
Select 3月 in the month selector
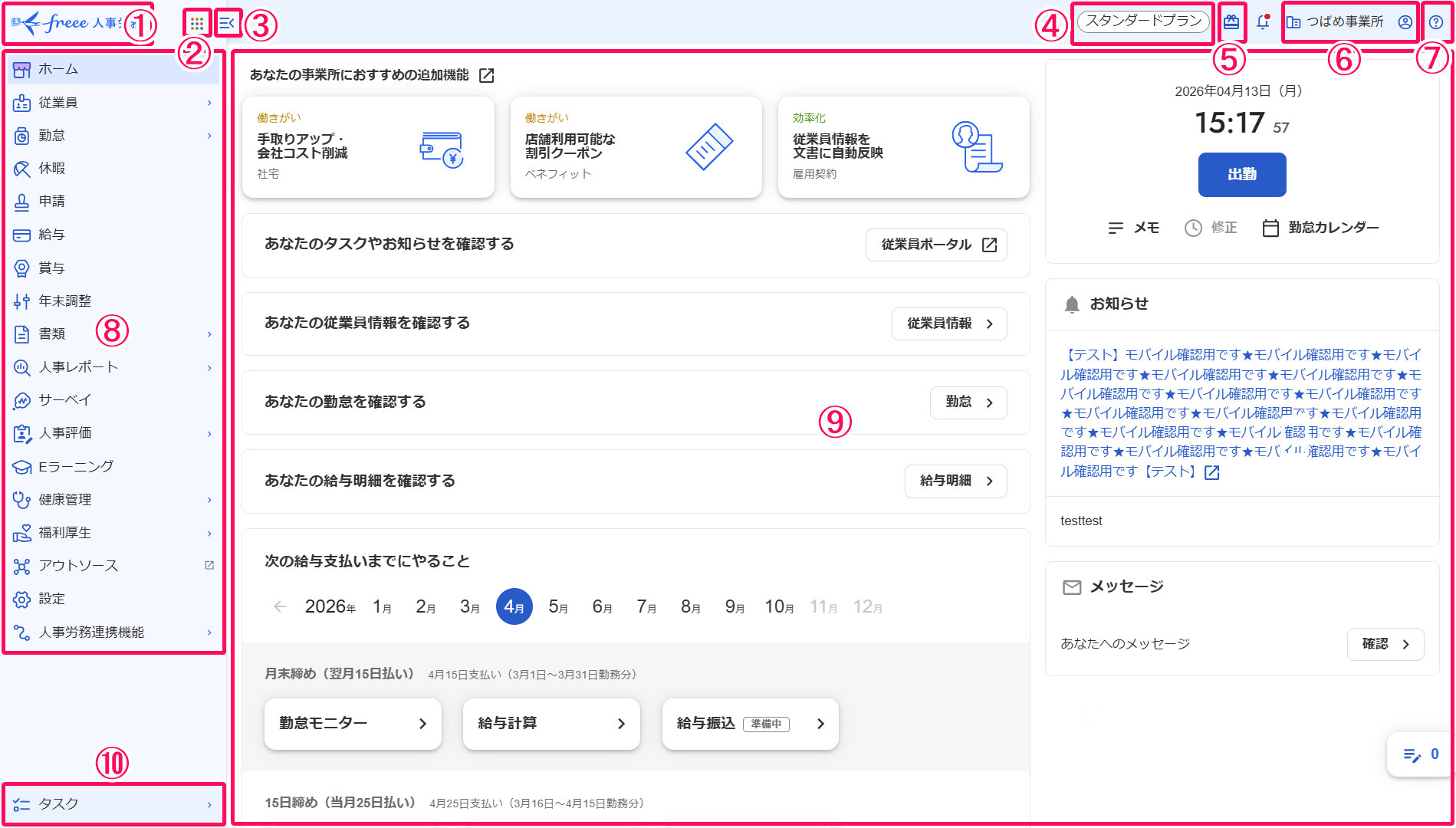[x=469, y=607]
